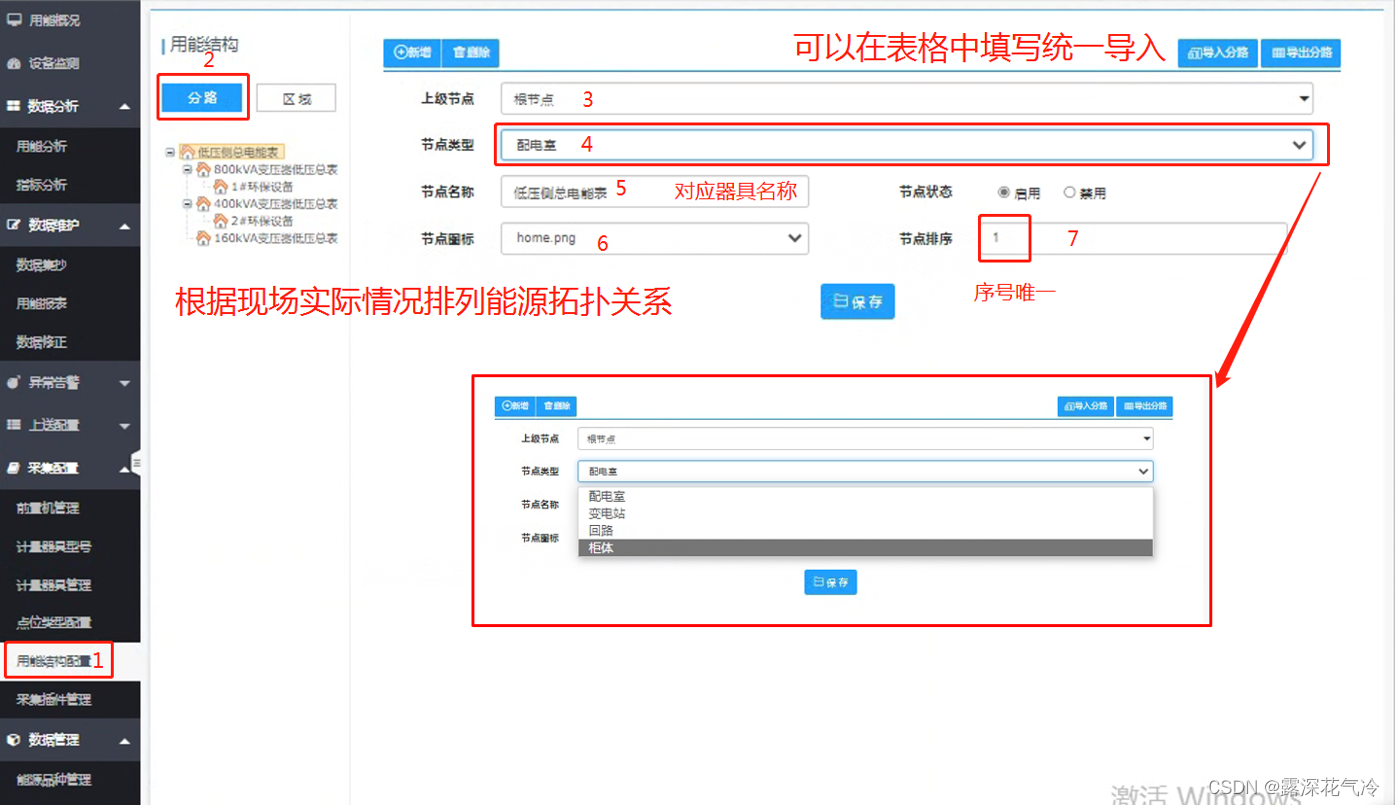Image resolution: width=1395 pixels, height=806 pixels.
Task: Click the 保存 button below 节点图标 in main form
Action: (857, 301)
